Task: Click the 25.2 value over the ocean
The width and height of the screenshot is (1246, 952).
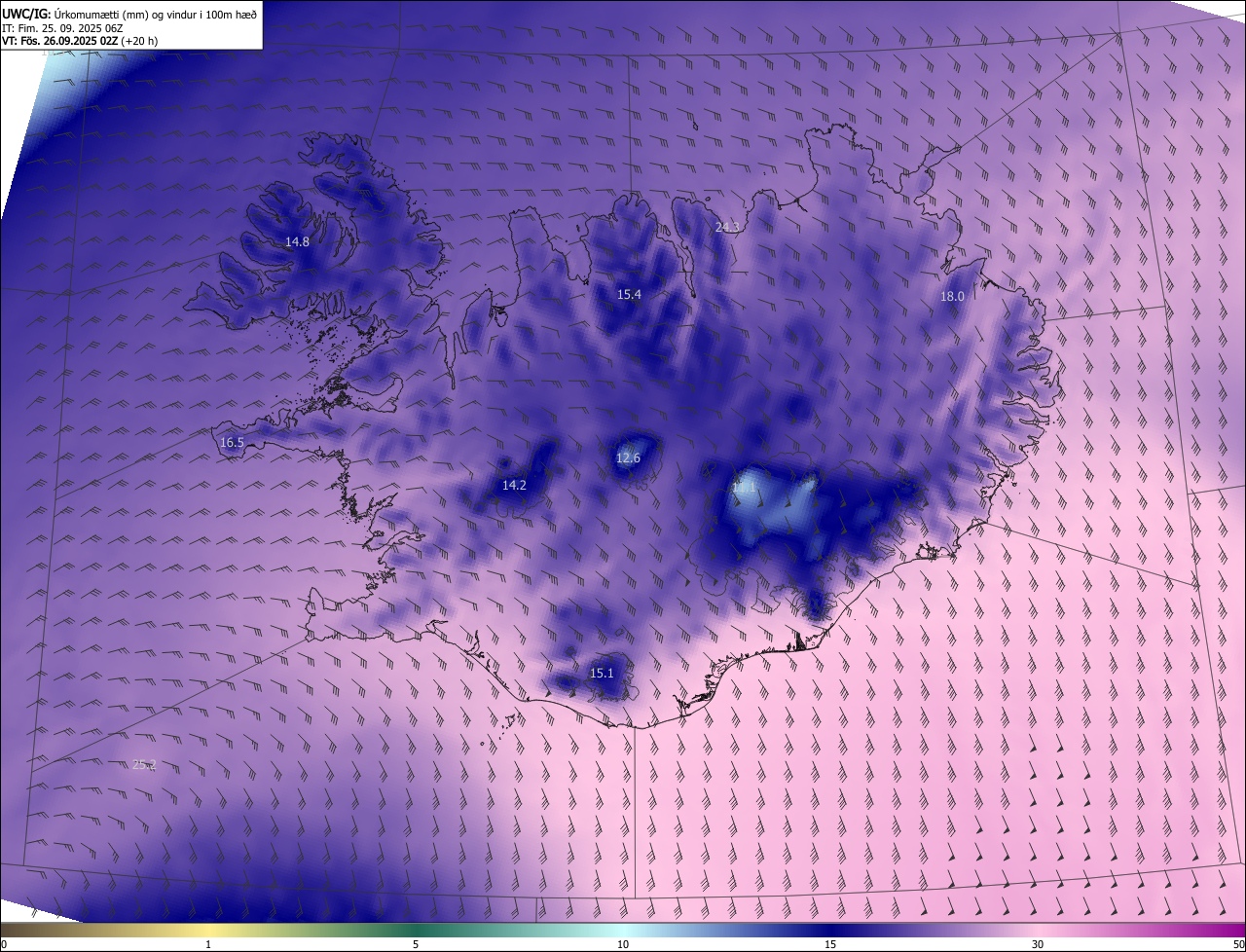Action: pos(144,764)
